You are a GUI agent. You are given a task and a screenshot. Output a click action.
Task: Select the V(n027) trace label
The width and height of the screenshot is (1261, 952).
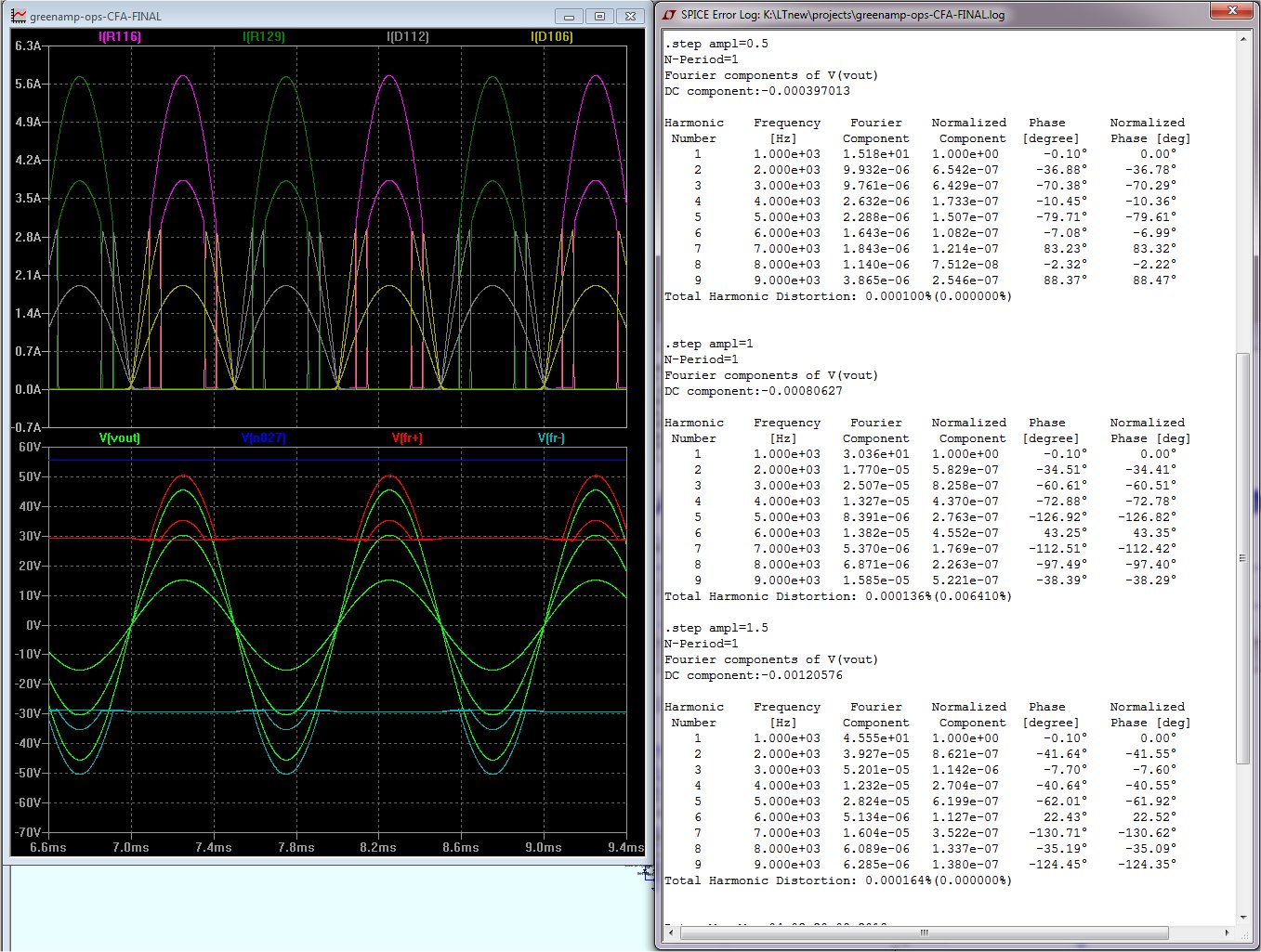(263, 438)
